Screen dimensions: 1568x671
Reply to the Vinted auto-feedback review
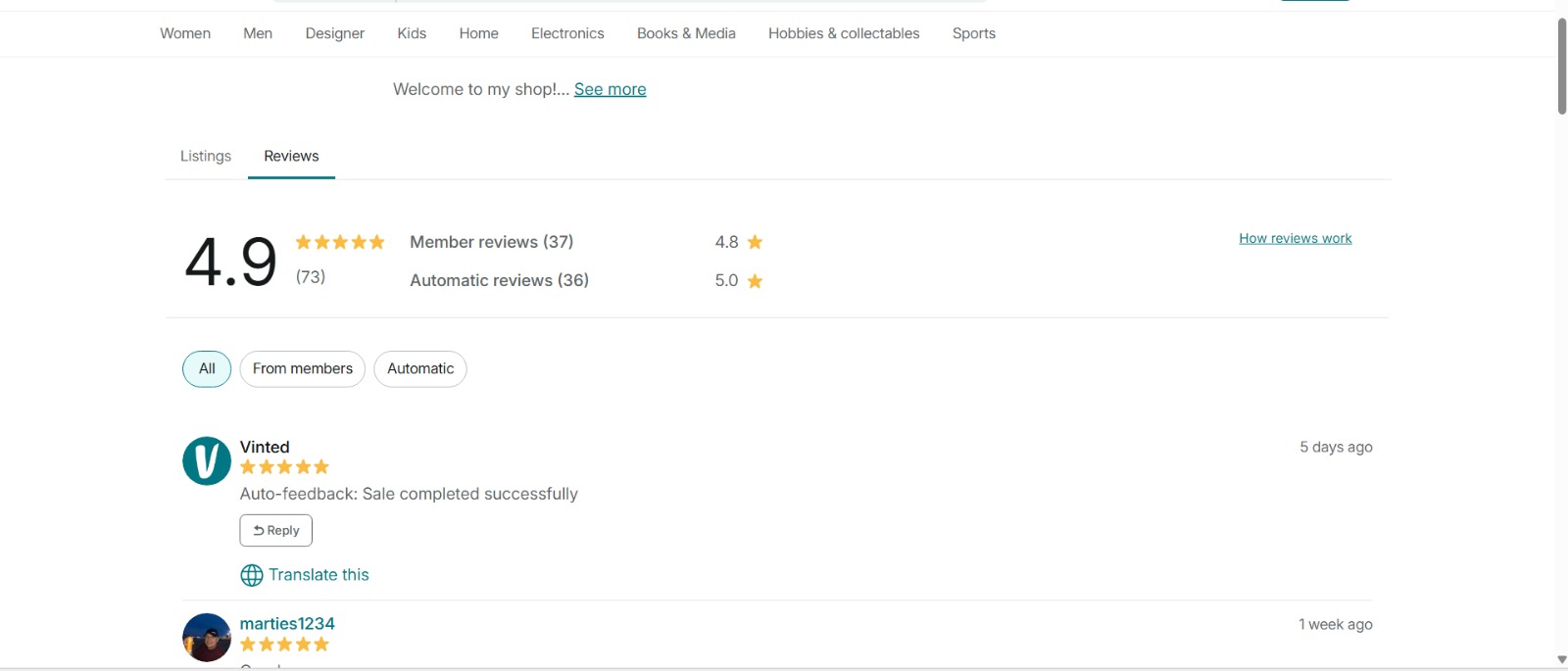click(x=276, y=530)
